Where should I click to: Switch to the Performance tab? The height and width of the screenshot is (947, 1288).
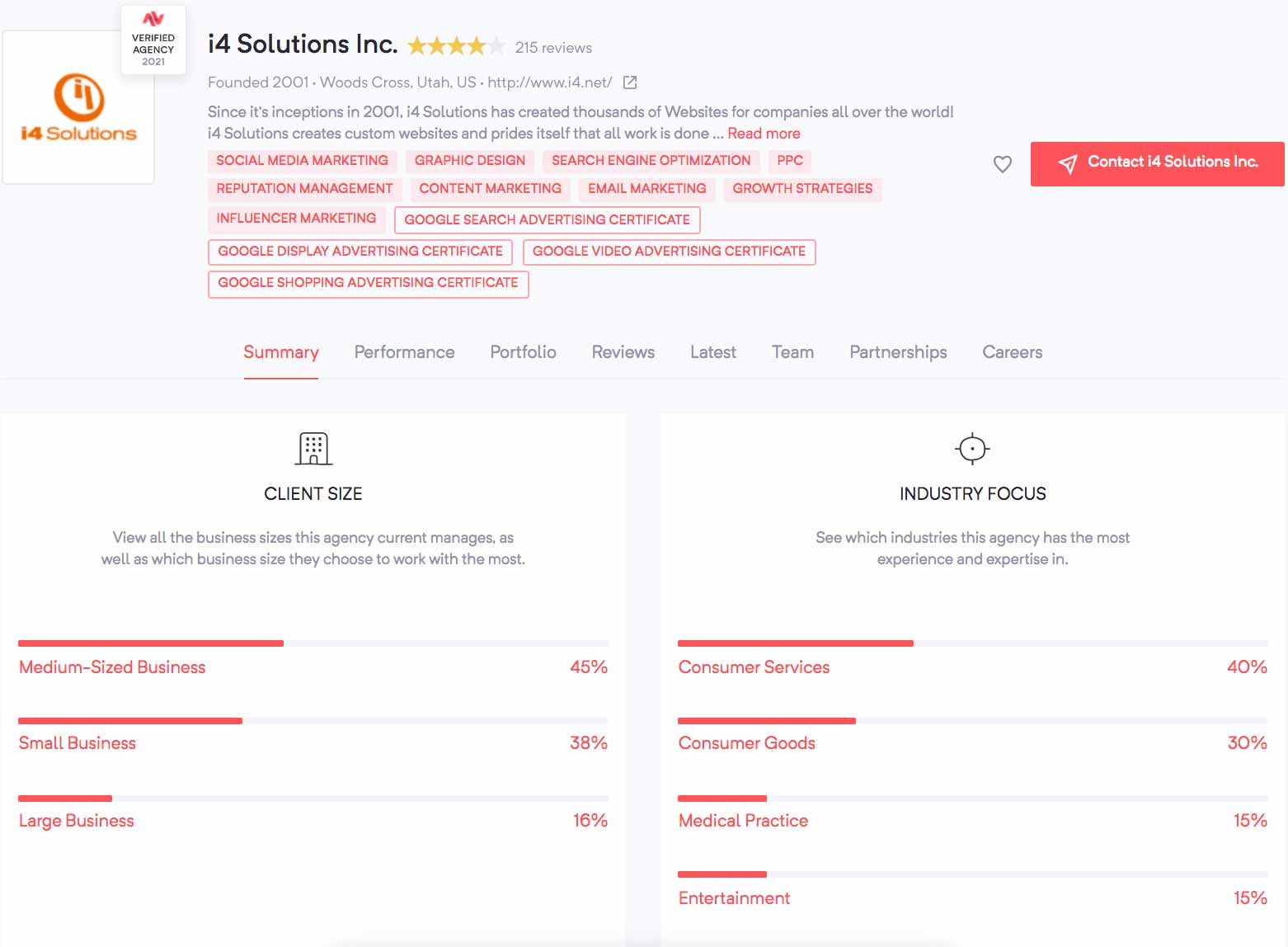[x=404, y=352]
